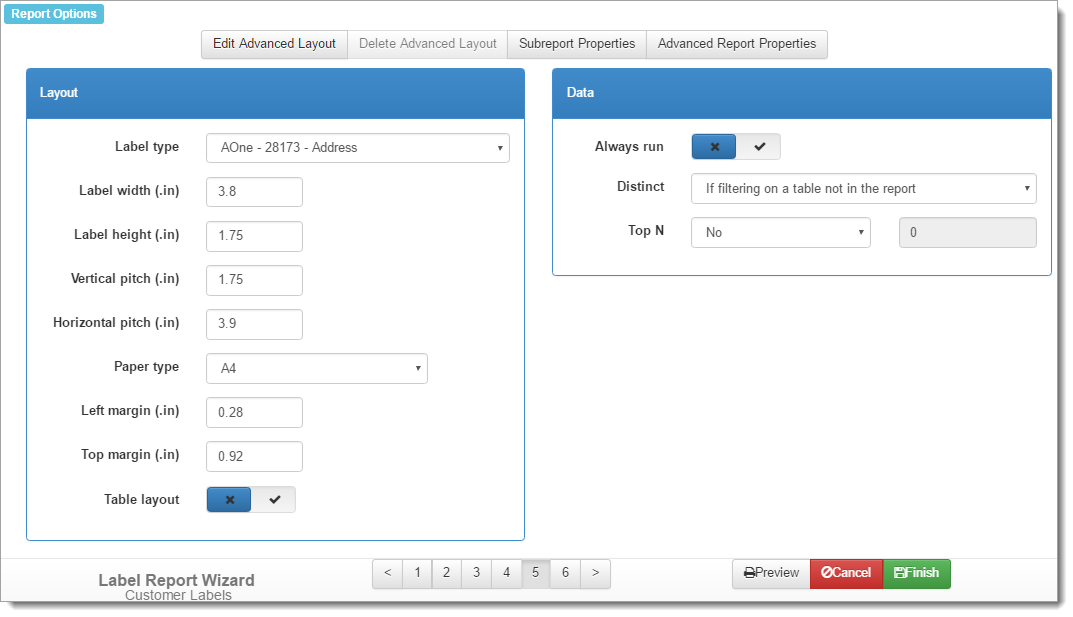Click Finish button with save icon
The height and width of the screenshot is (617, 1073).
pyautogui.click(x=916, y=573)
